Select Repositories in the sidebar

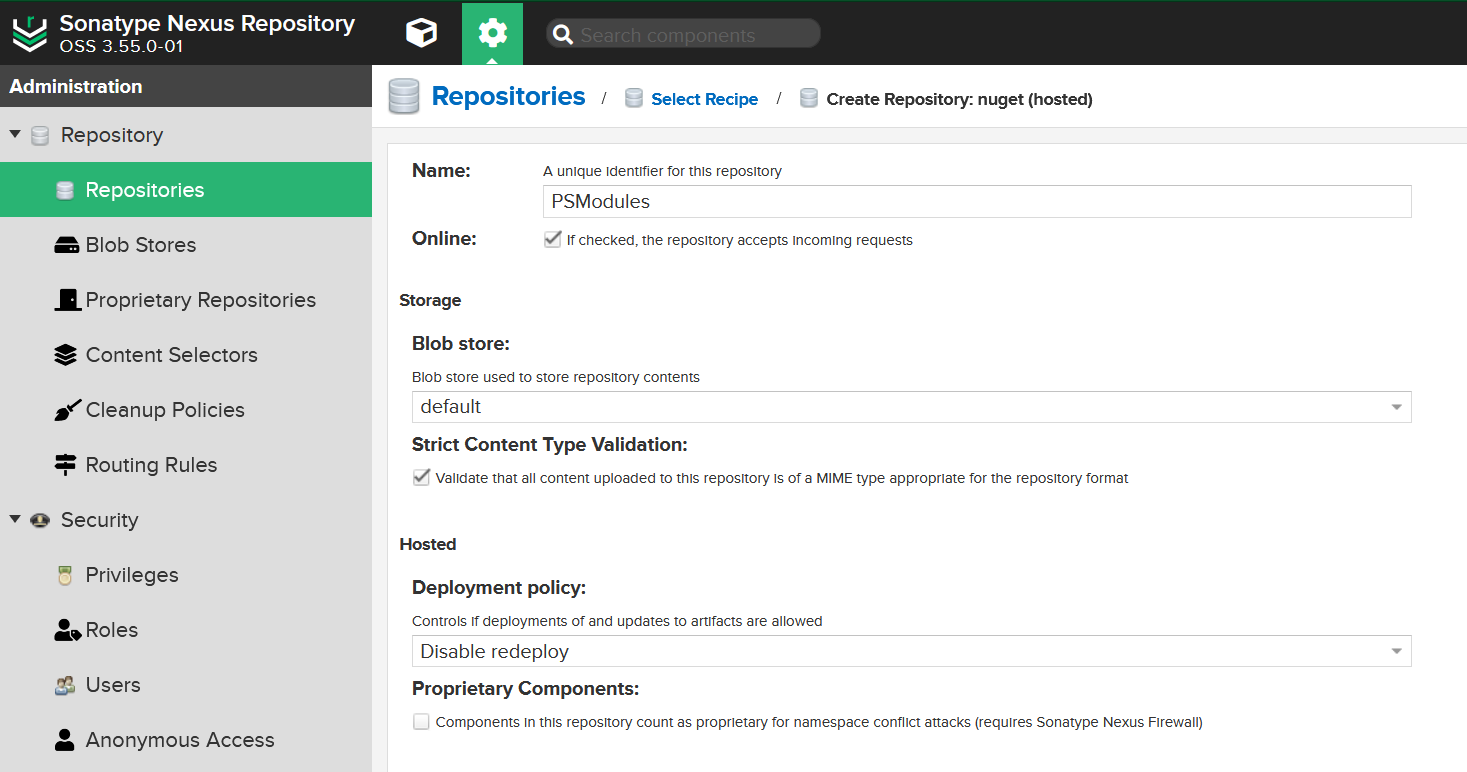[186, 190]
